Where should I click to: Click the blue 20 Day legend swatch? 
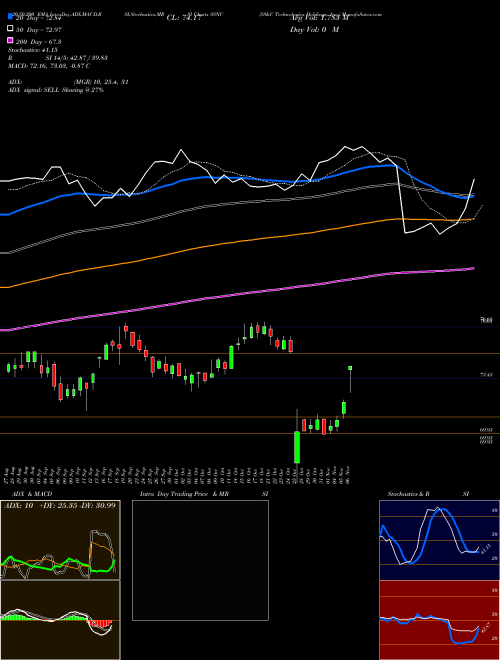[11, 17]
